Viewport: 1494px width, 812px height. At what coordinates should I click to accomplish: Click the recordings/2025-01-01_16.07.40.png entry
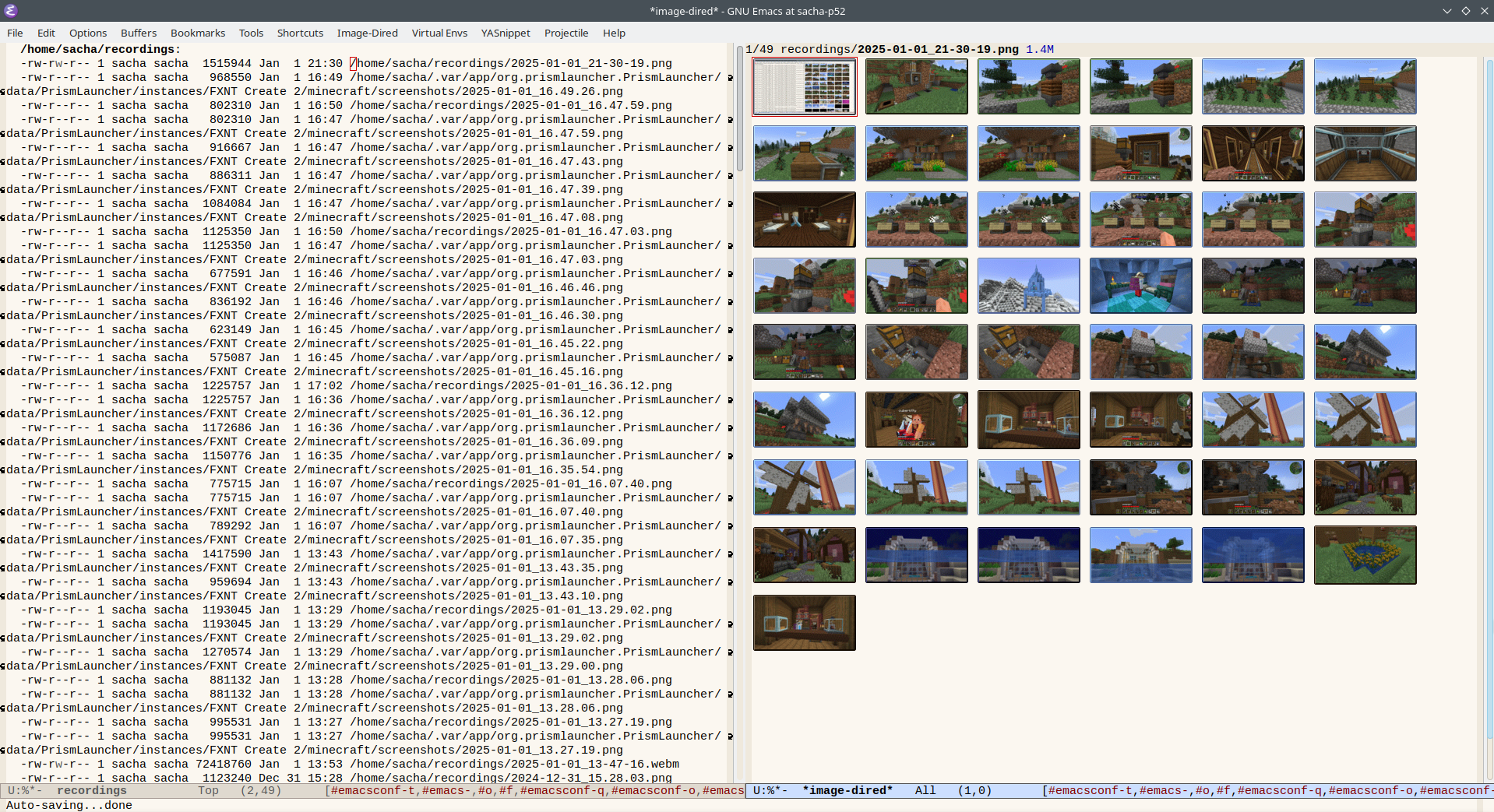tap(511, 484)
